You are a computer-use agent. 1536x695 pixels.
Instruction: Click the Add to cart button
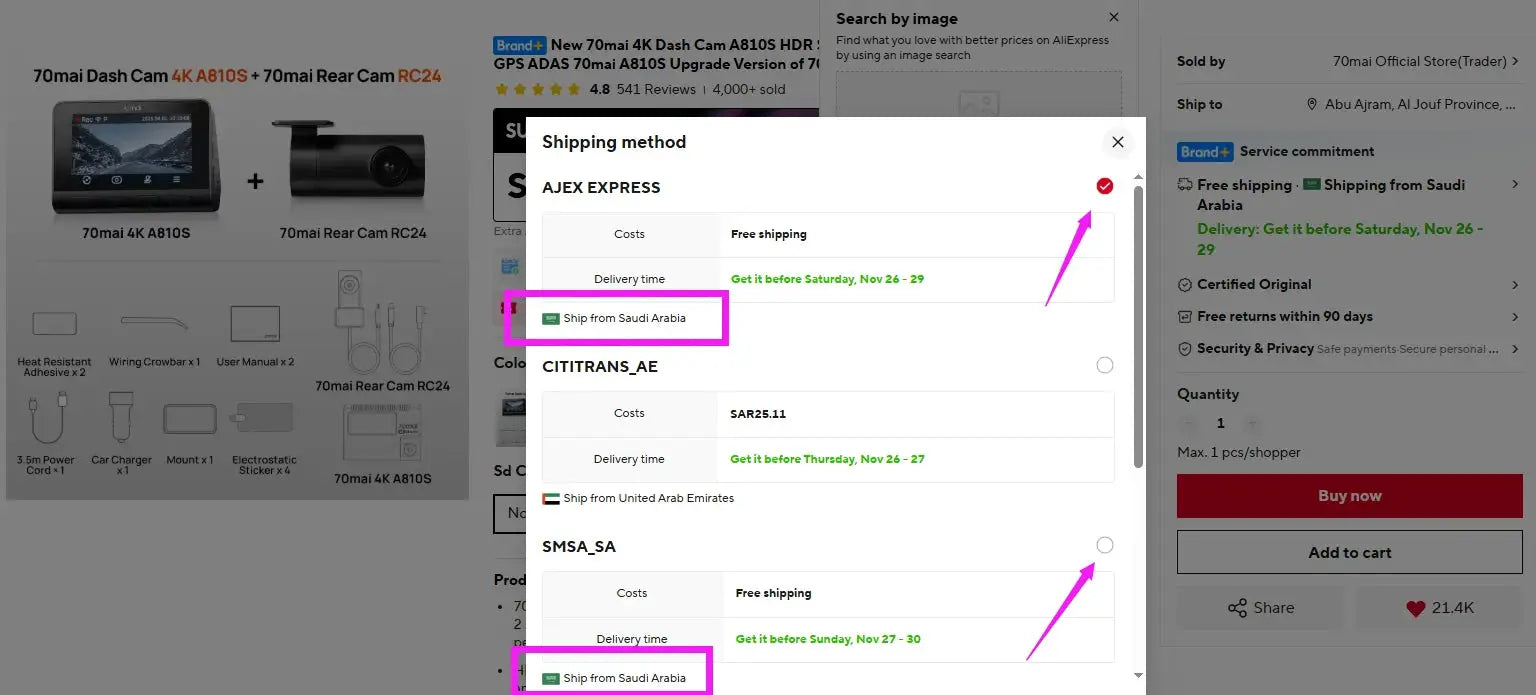coord(1350,552)
